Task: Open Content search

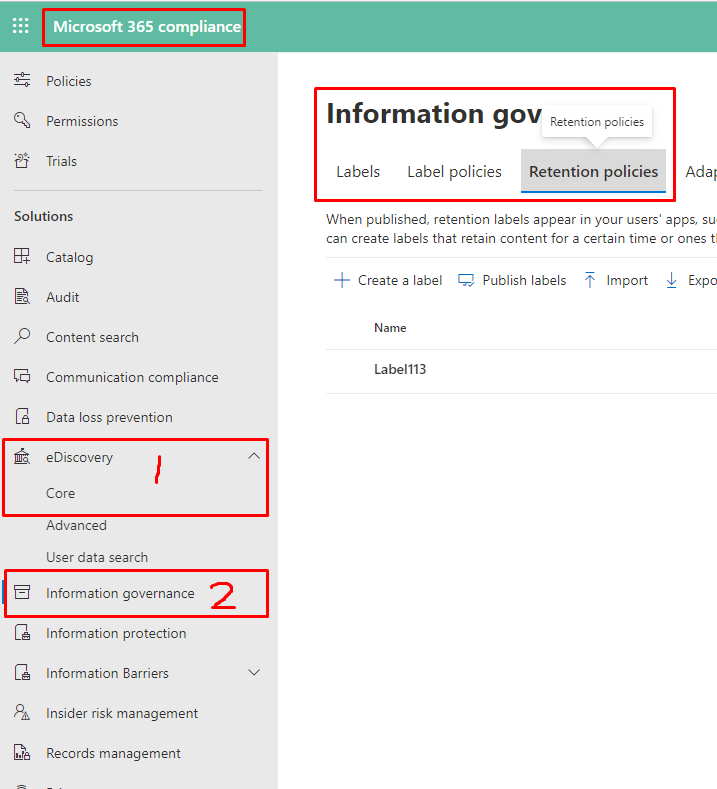Action: click(x=92, y=337)
